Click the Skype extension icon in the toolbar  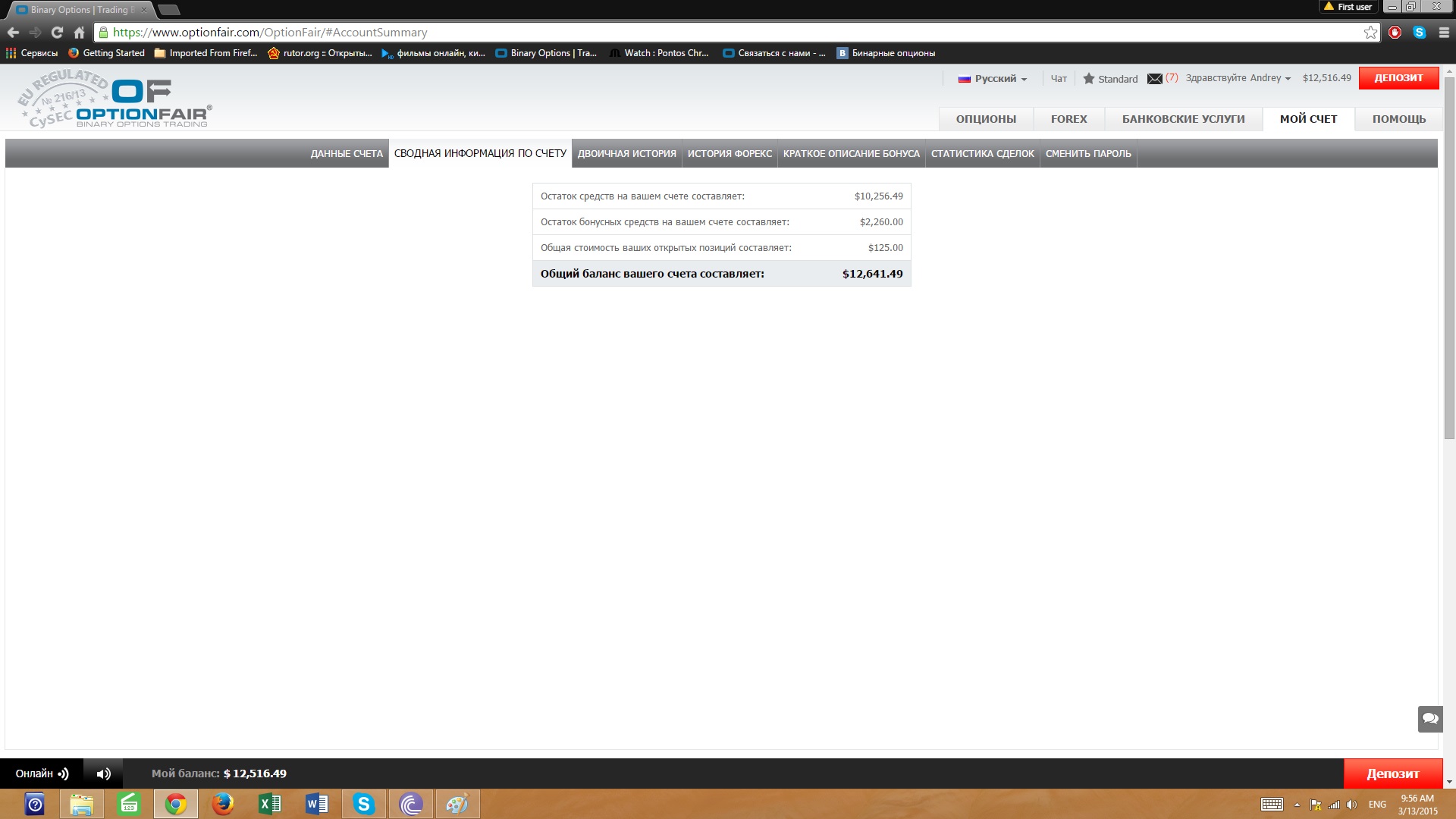(1420, 33)
